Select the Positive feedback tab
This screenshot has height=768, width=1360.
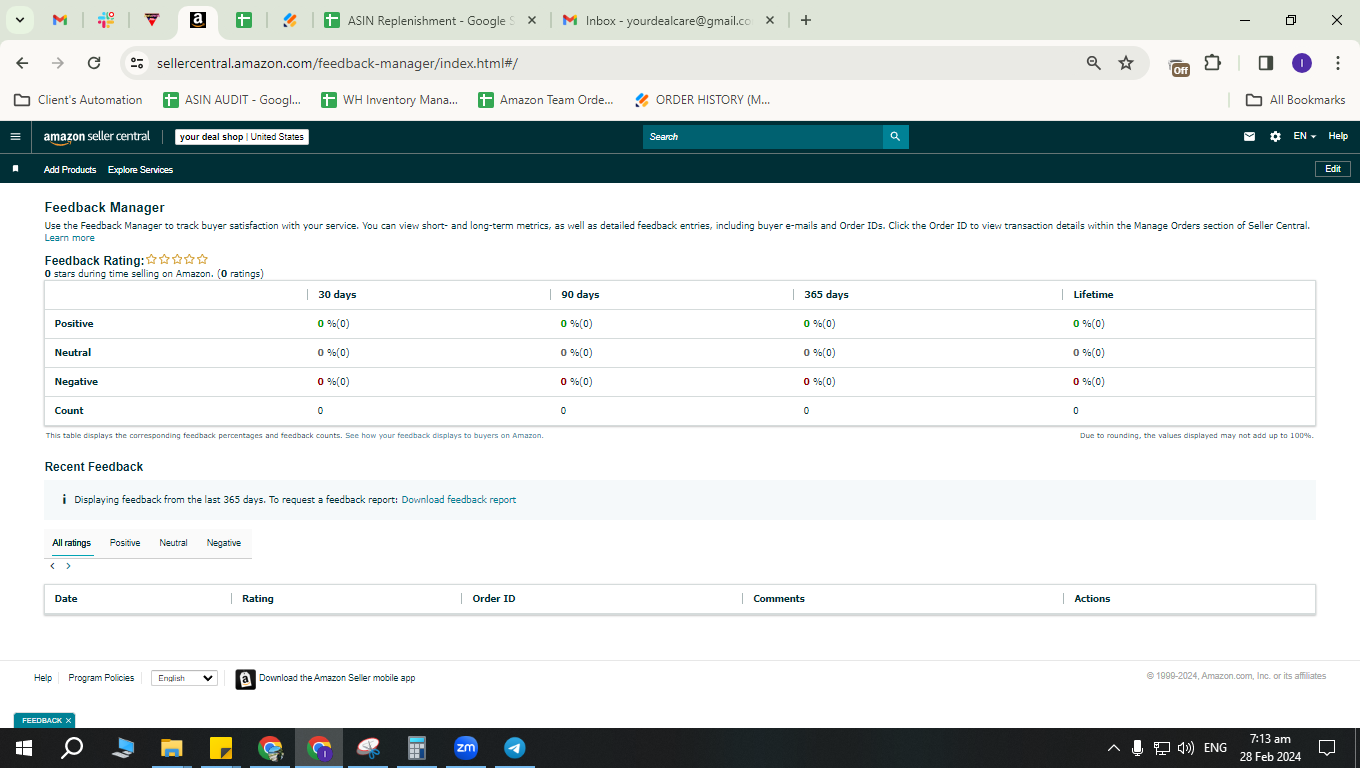[x=125, y=543]
